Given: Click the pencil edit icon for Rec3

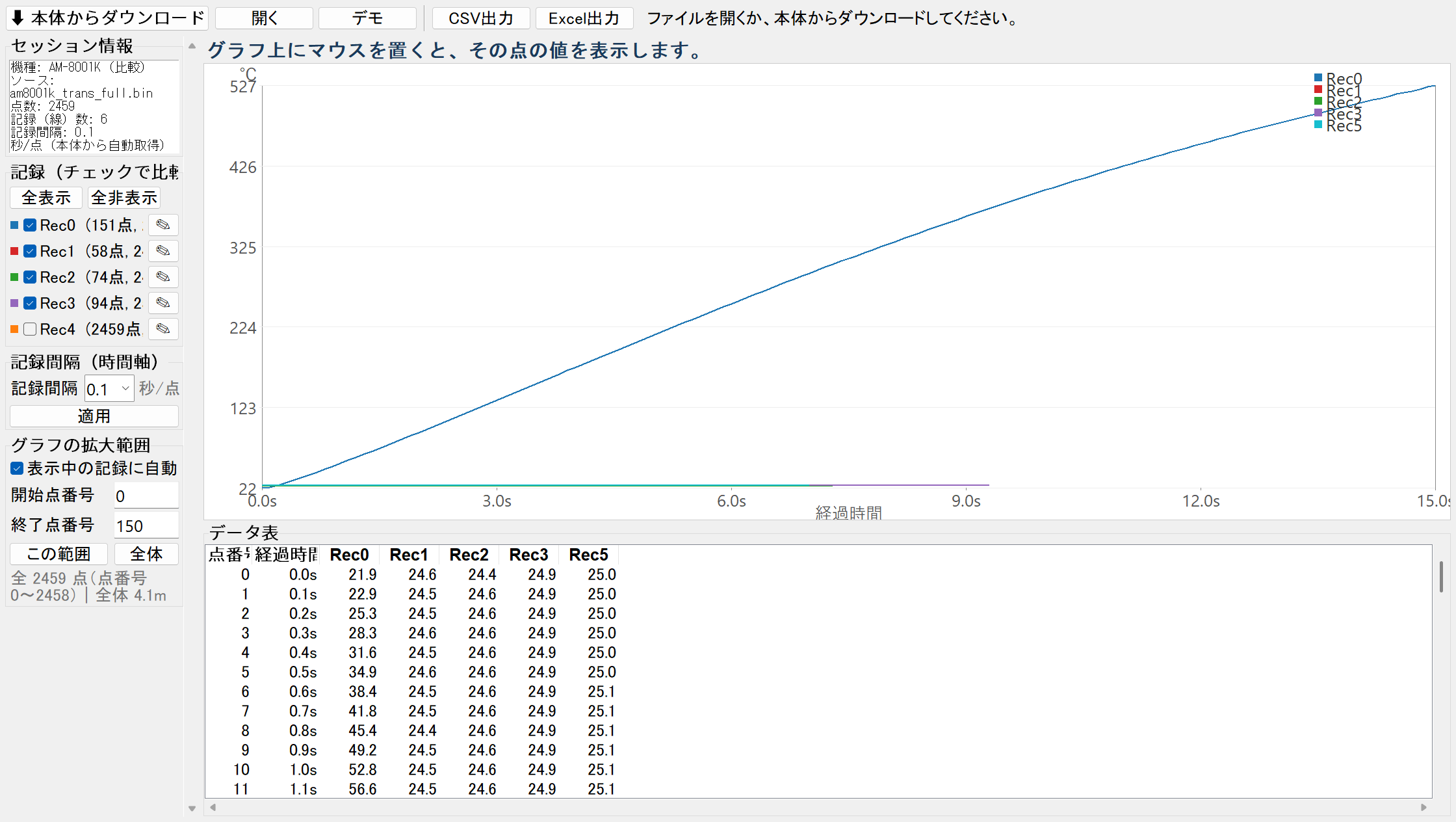Looking at the screenshot, I should (x=163, y=303).
